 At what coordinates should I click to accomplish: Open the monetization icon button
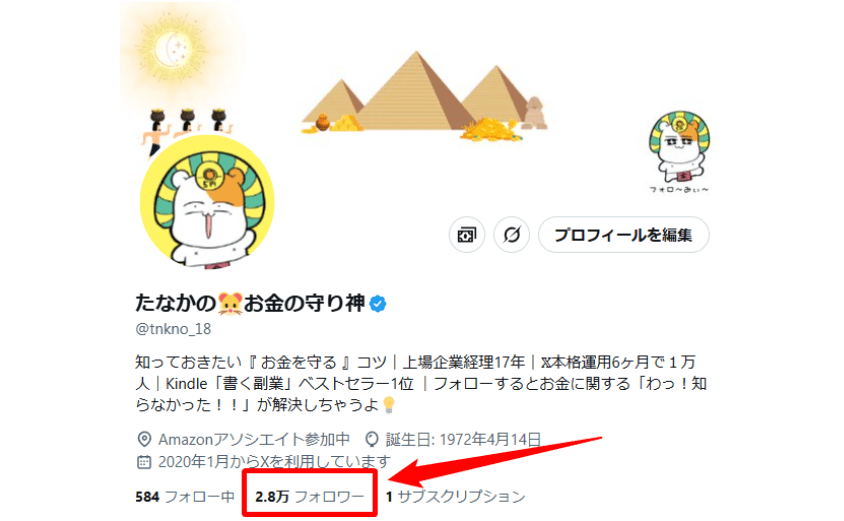(x=467, y=235)
